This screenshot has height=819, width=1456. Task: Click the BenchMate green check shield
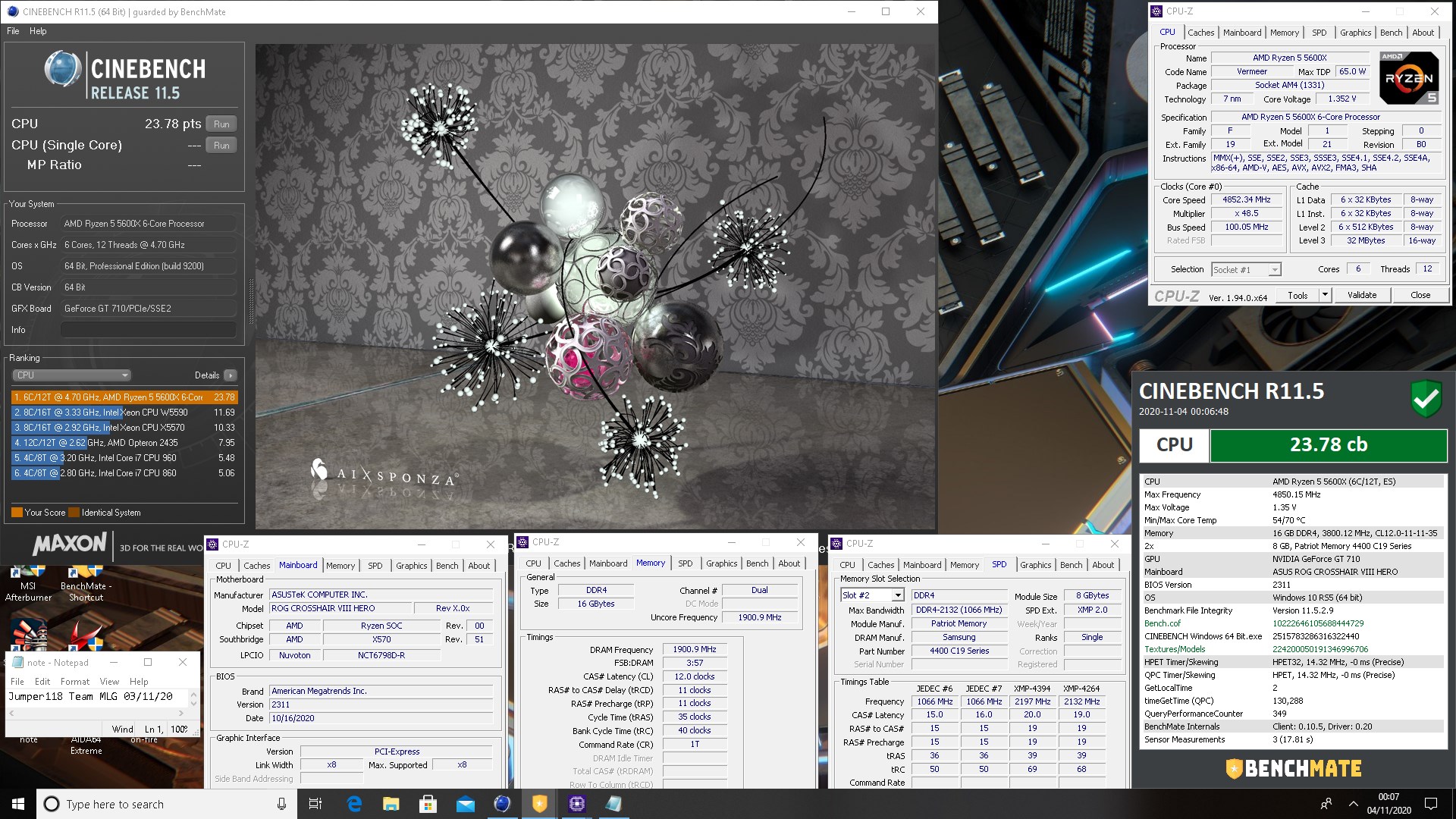click(x=1426, y=398)
